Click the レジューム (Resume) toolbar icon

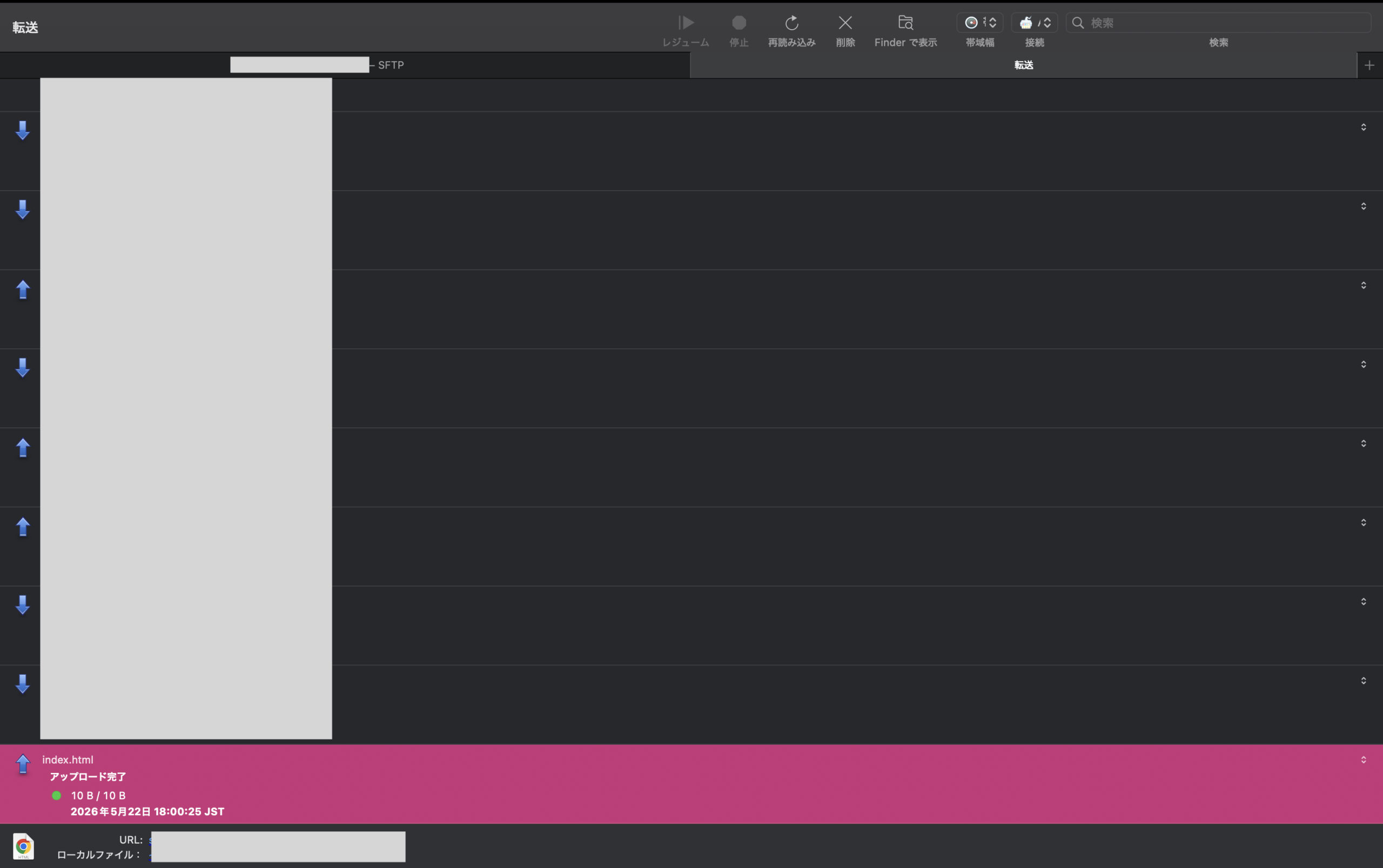(x=686, y=23)
